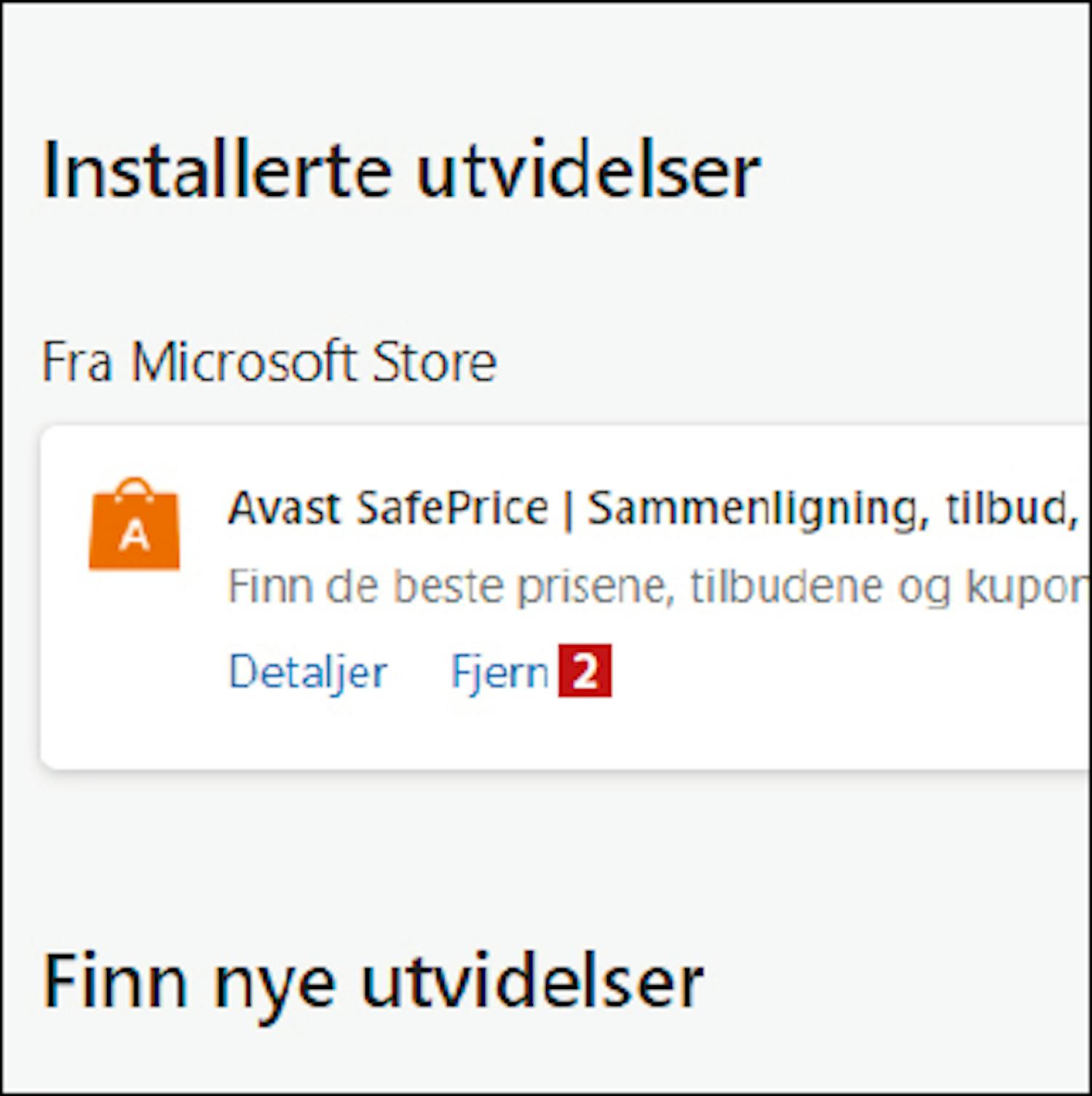
Task: Click the Avast SafePrice shopping bag icon
Action: click(x=134, y=524)
